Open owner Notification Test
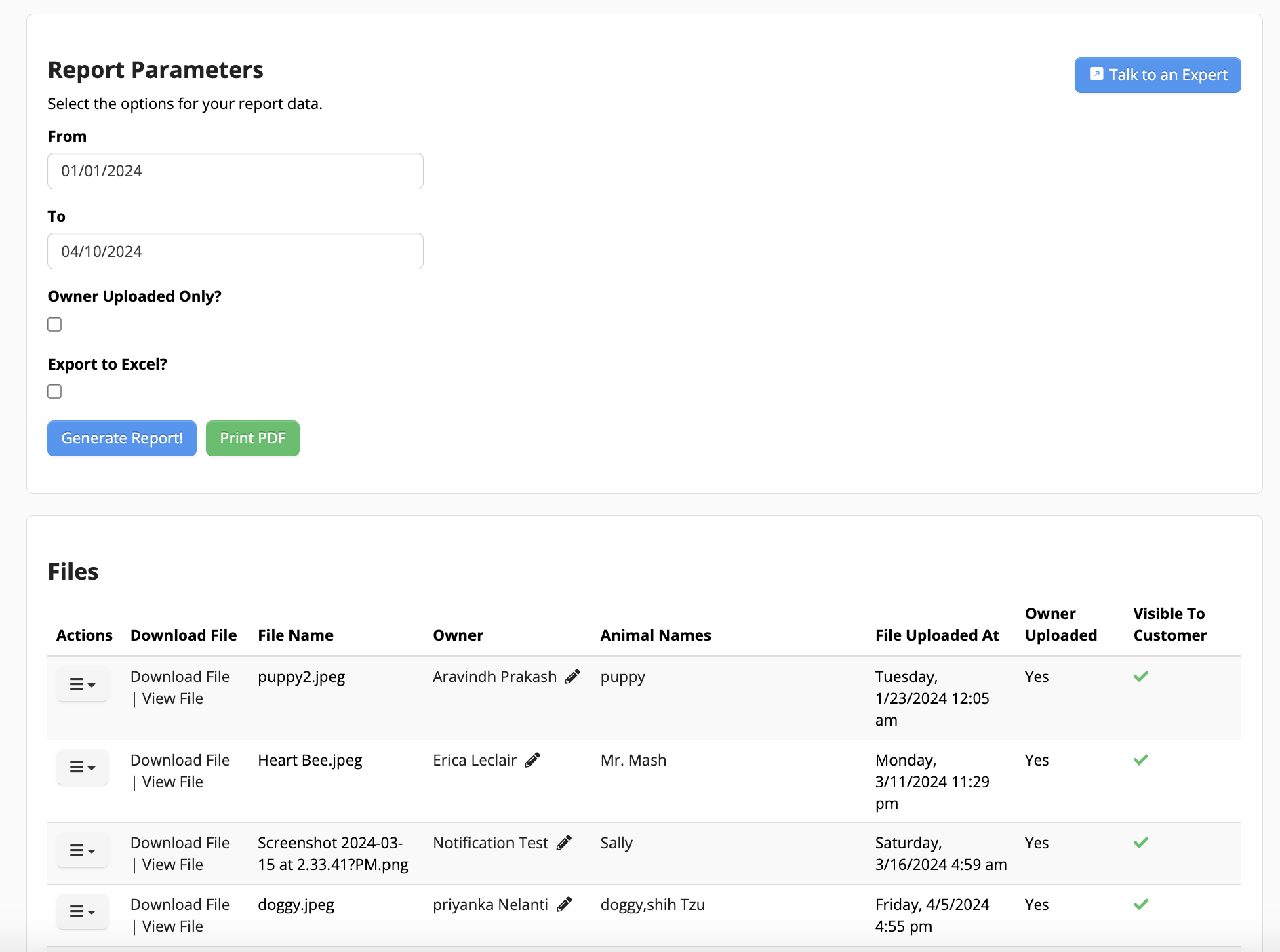Screen dimensions: 1280x952 (490, 843)
